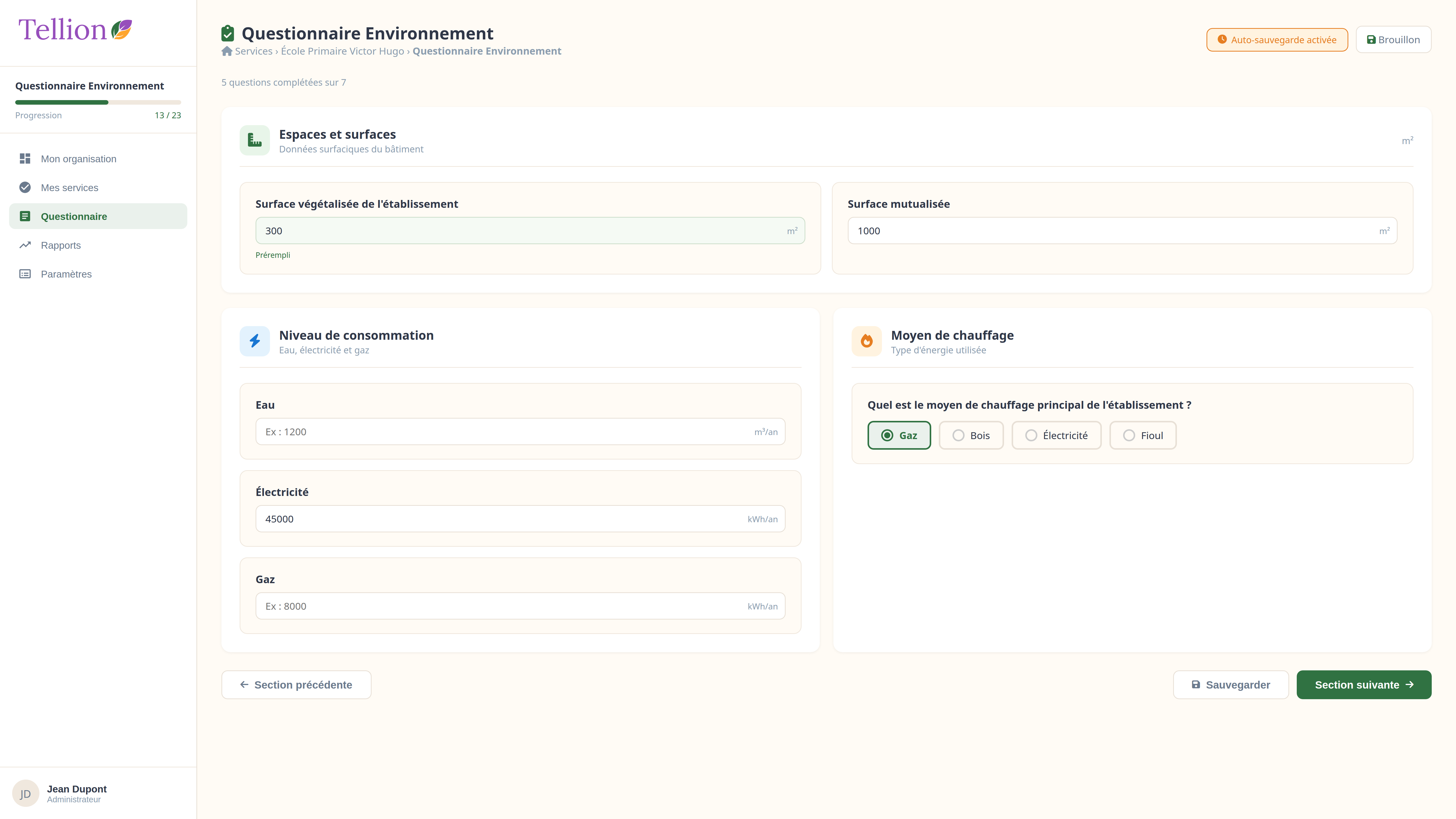Screen dimensions: 1456x819
Task: Click Jean Dupont user name
Action: [77, 789]
